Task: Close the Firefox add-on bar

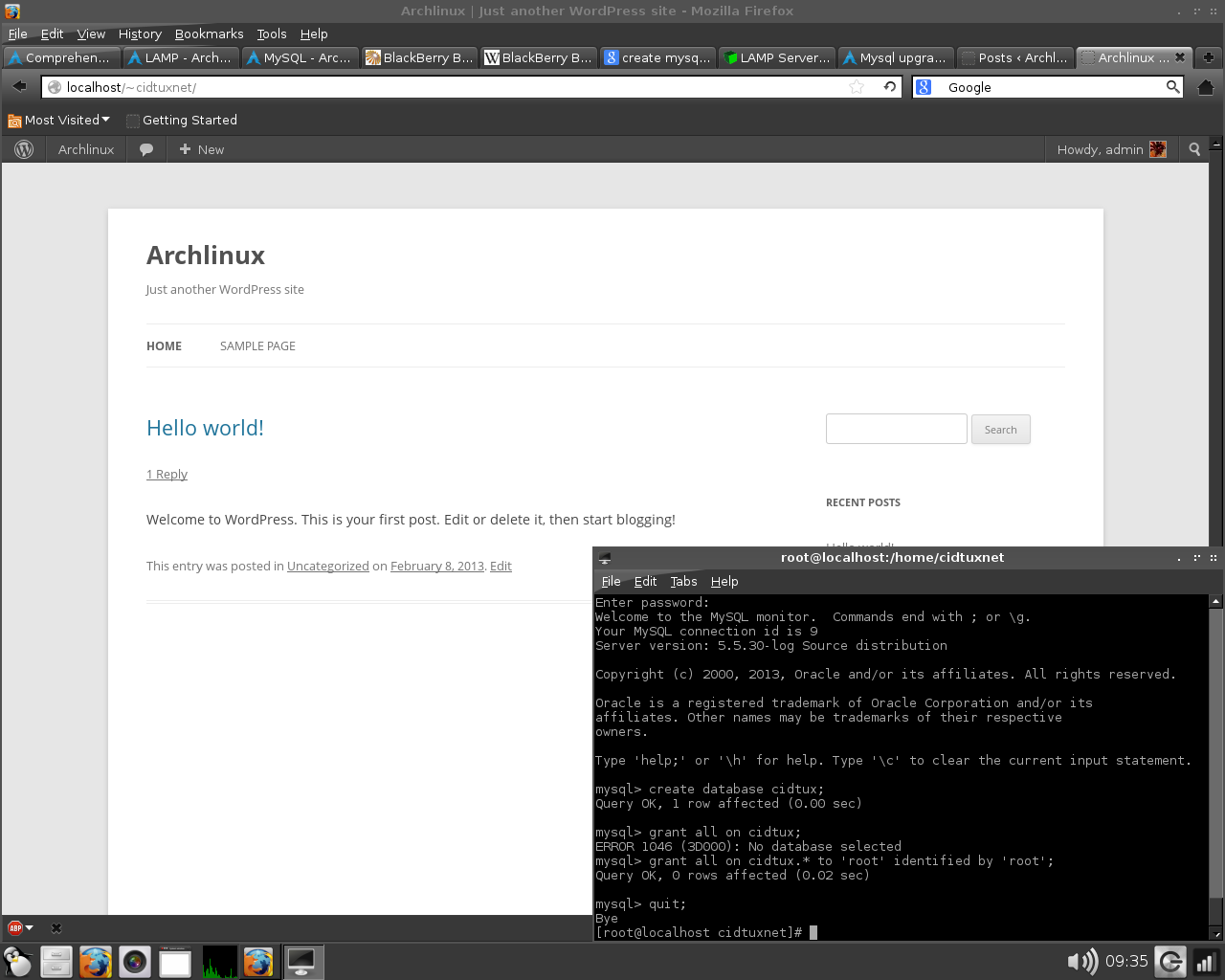Action: coord(56,927)
